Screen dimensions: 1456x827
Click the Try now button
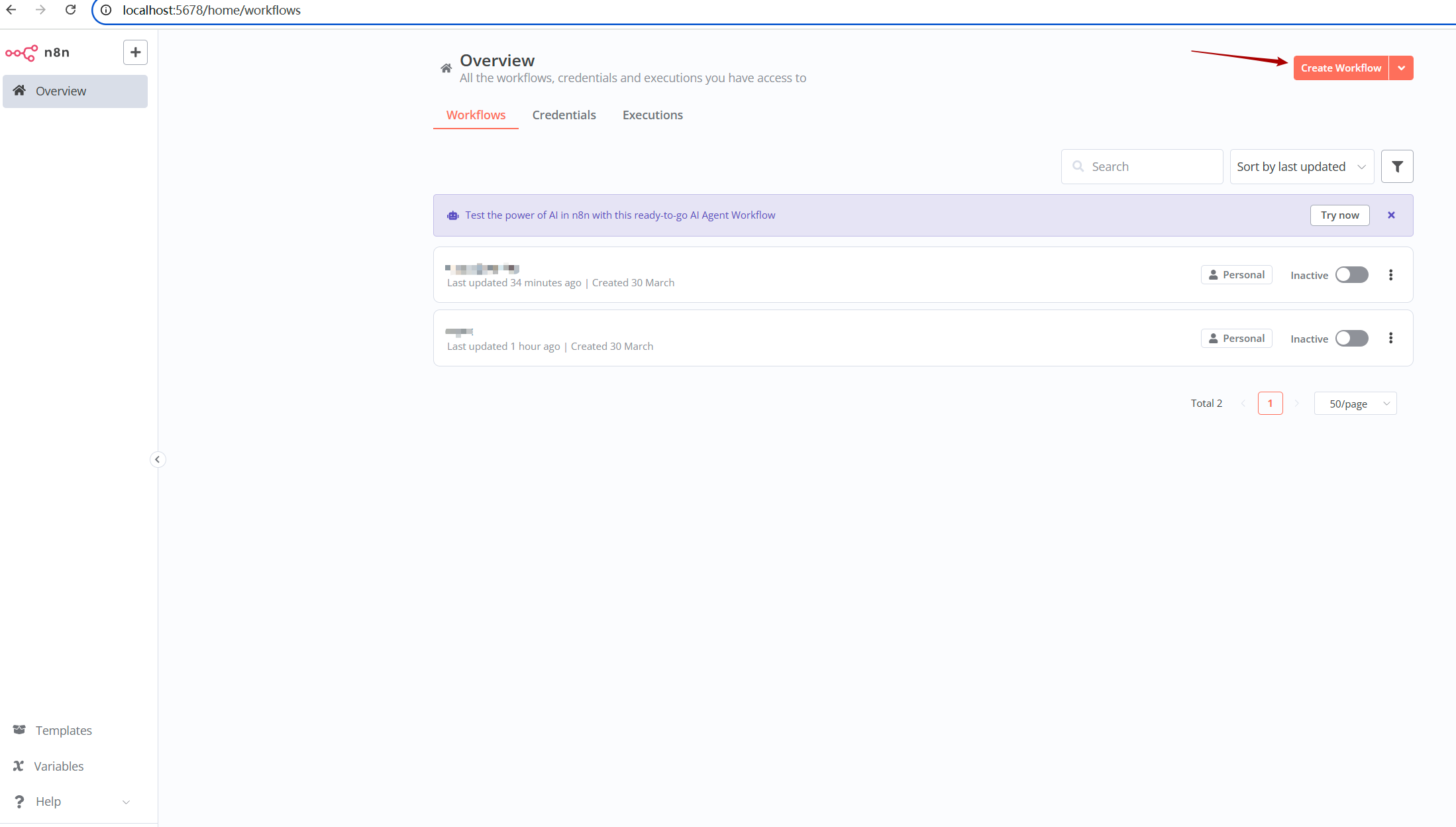tap(1339, 215)
